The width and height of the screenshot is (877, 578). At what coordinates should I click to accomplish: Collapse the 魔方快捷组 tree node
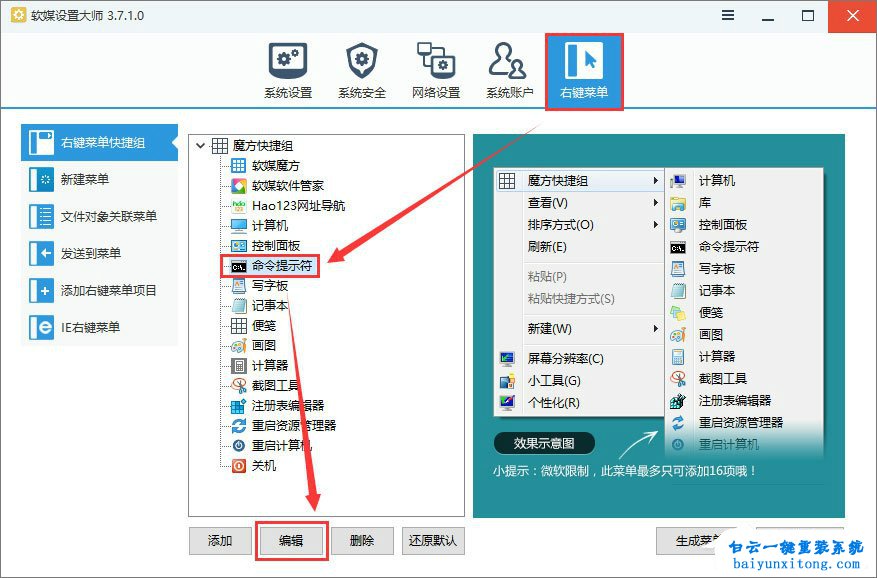pyautogui.click(x=200, y=143)
